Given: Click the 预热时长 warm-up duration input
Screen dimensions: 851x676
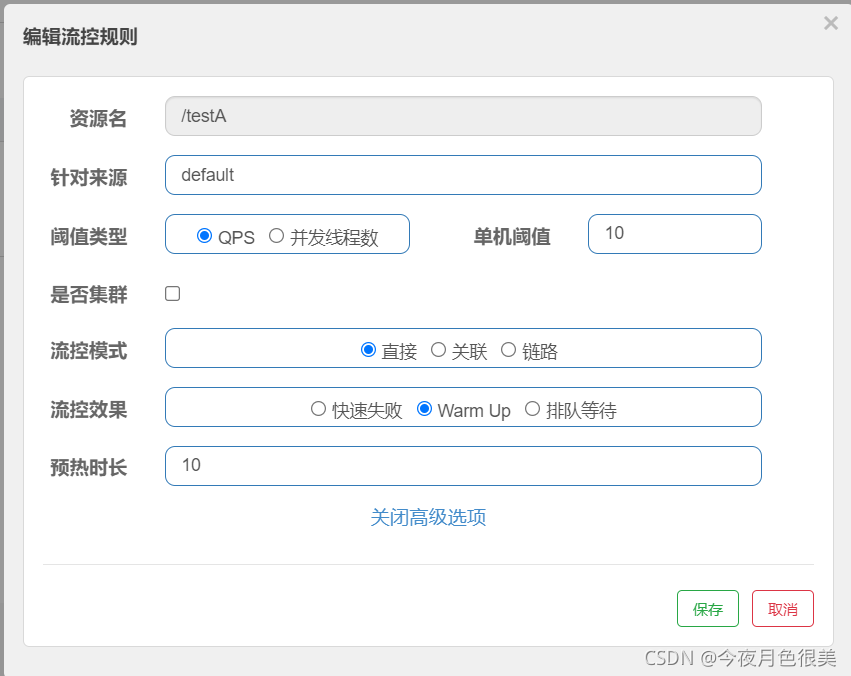Looking at the screenshot, I should [463, 466].
